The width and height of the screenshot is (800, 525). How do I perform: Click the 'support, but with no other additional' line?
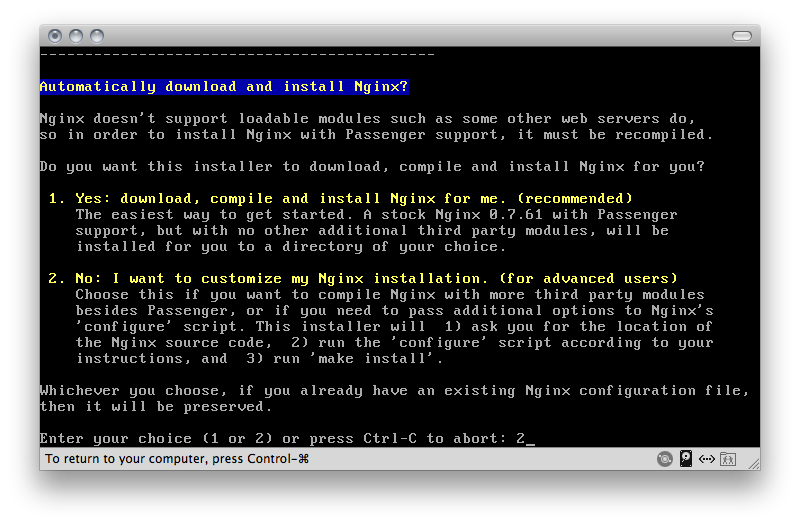pos(372,231)
